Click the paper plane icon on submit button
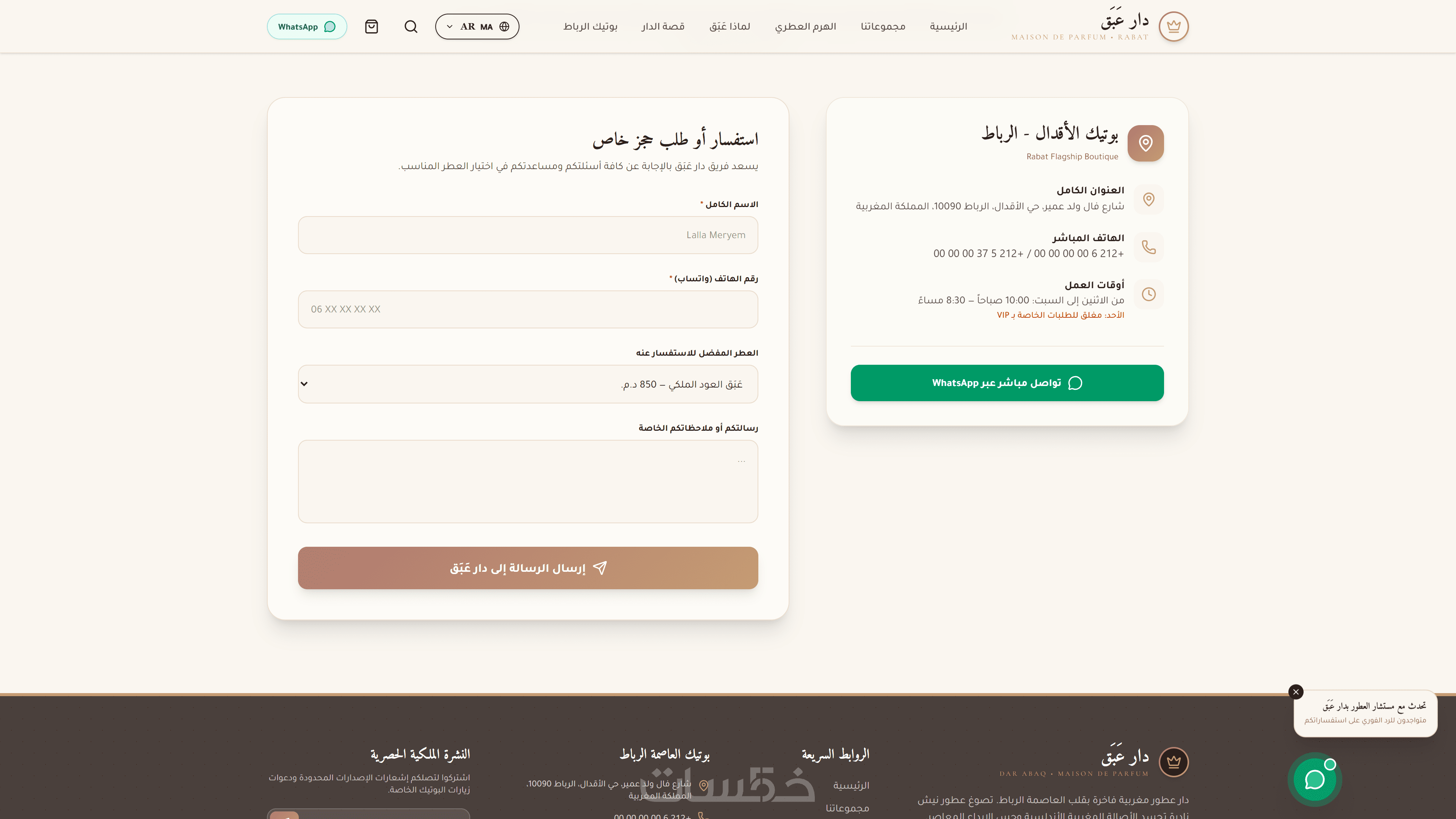The height and width of the screenshot is (819, 1456). click(600, 568)
